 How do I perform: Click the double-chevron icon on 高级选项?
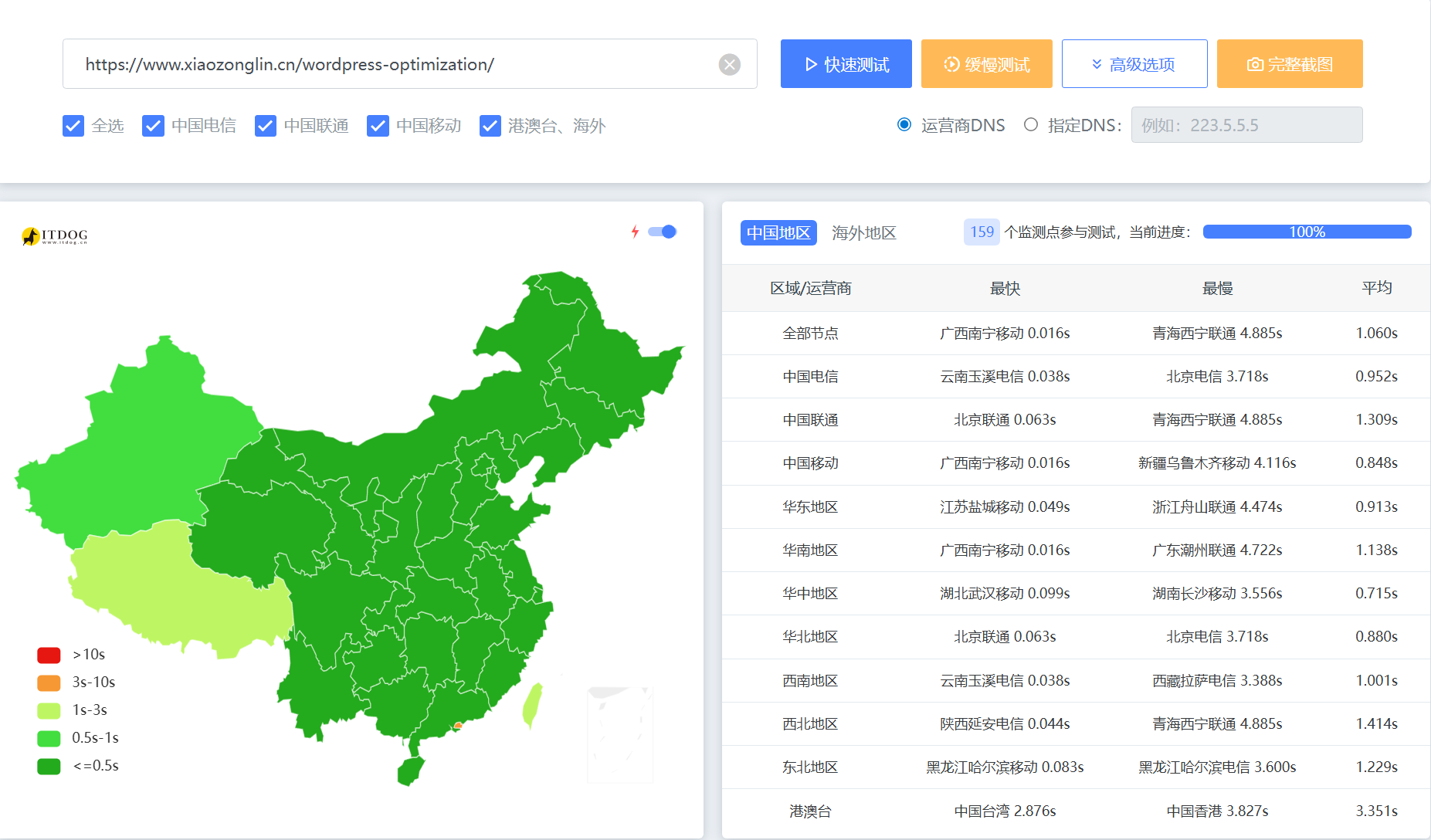(1096, 63)
